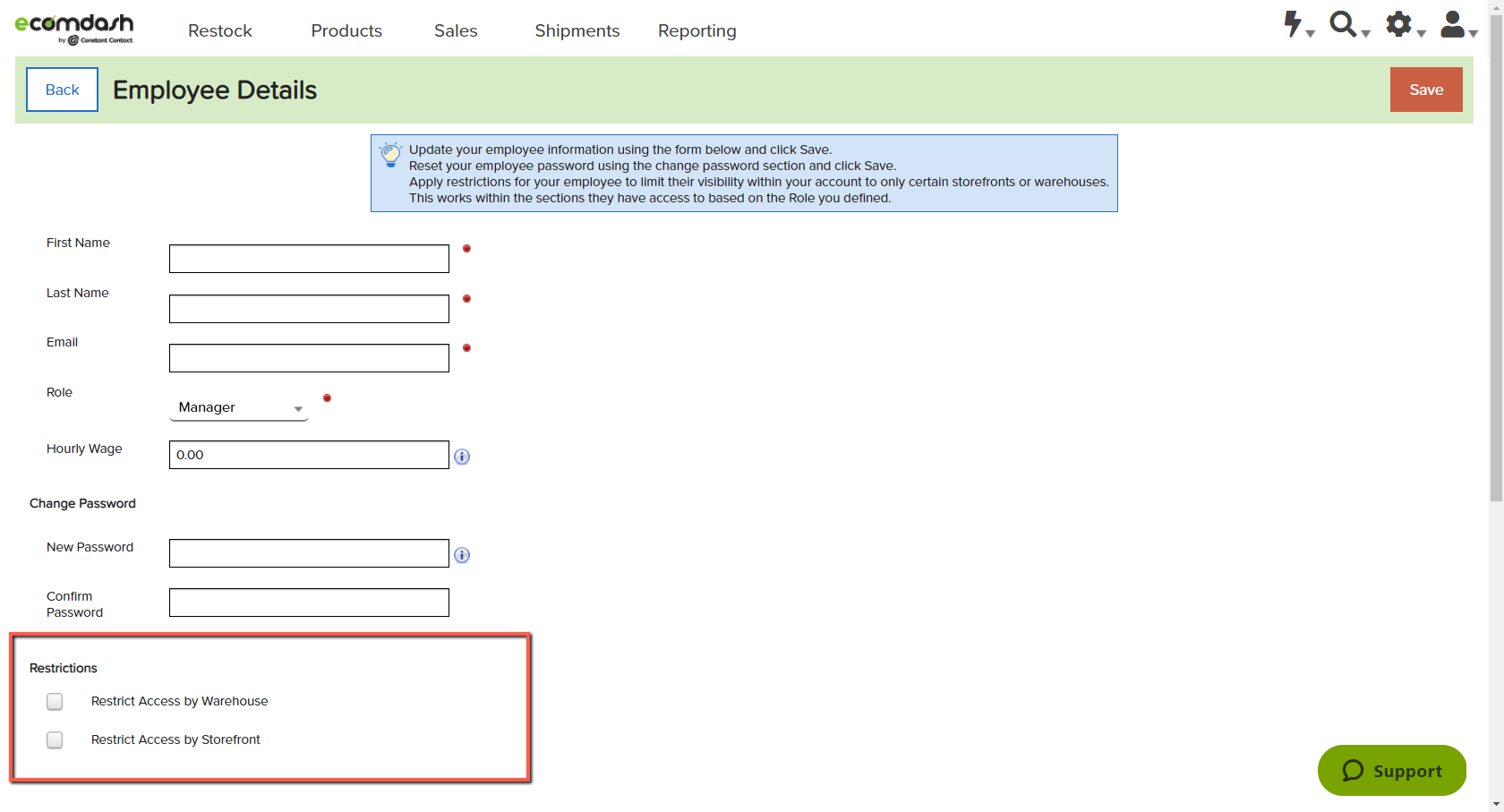The width and height of the screenshot is (1504, 812).
Task: Click the Restrictions heading
Action: point(63,668)
